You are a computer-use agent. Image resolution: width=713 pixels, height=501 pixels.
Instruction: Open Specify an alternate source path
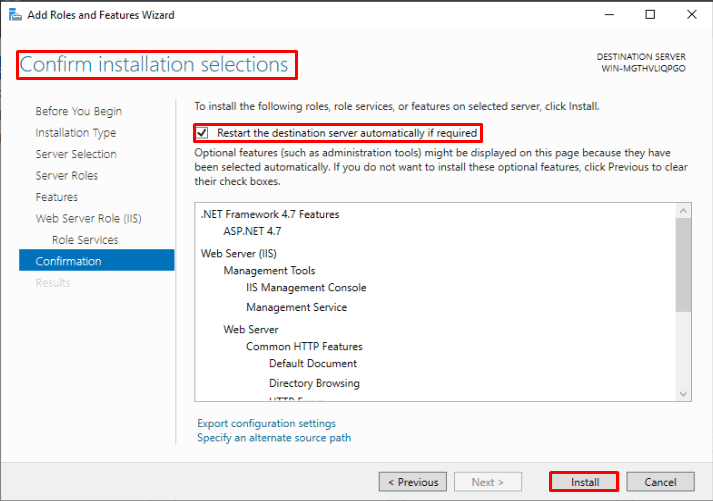(274, 437)
